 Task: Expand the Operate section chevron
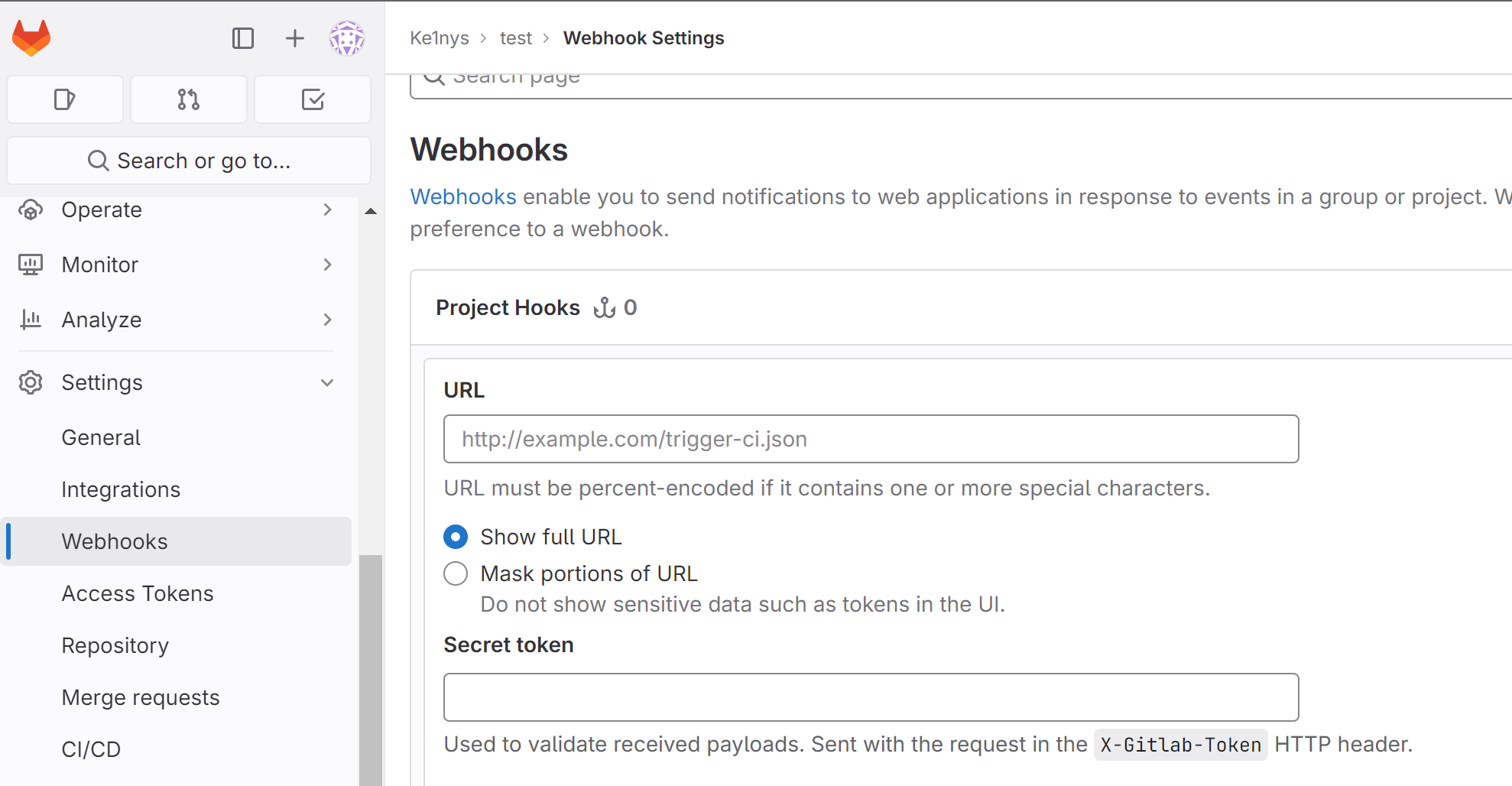(327, 209)
